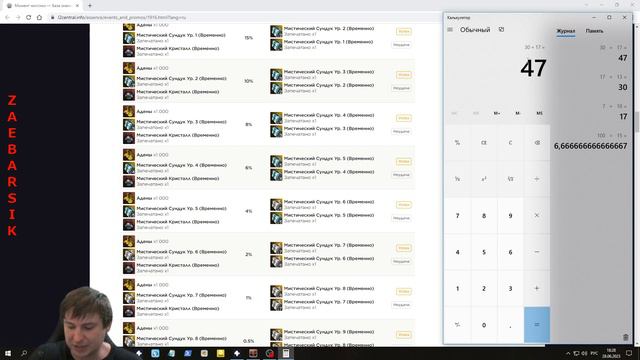Click the blue equals key
The image size is (640, 360).
[x=537, y=325]
